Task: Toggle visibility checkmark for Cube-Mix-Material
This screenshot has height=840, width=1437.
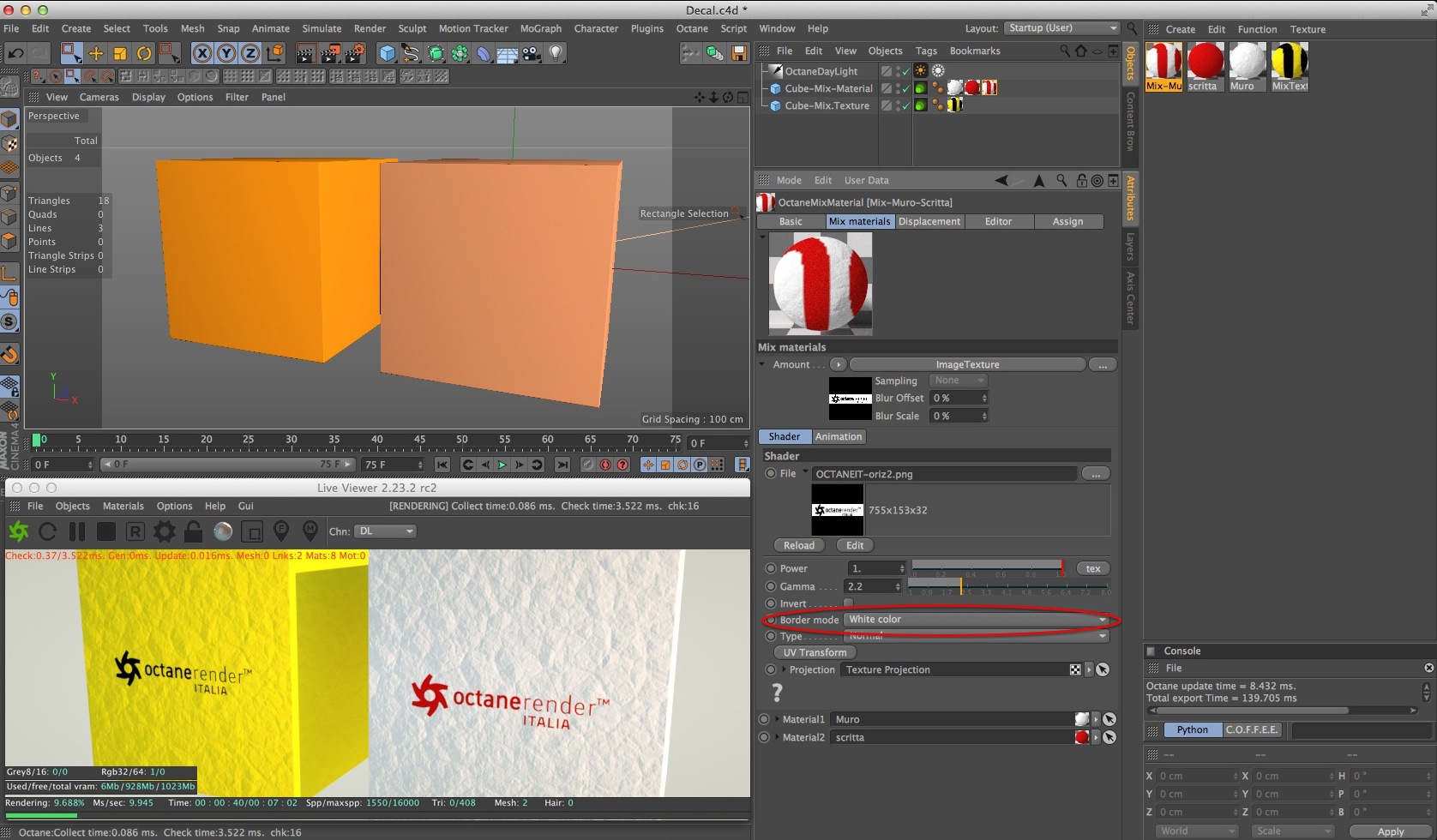Action: (905, 88)
